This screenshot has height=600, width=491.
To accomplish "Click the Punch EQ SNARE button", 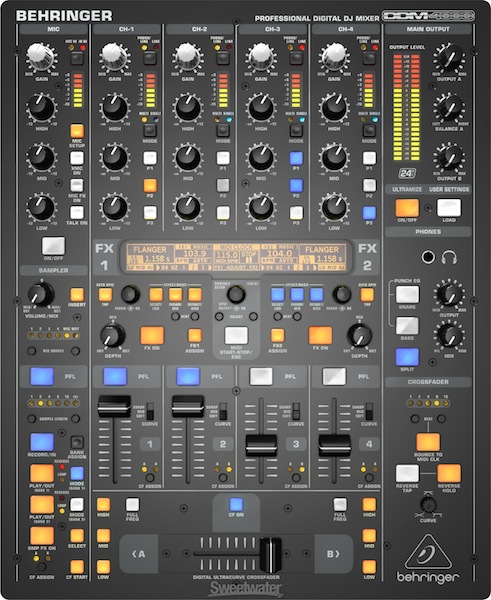I will coord(407,294).
